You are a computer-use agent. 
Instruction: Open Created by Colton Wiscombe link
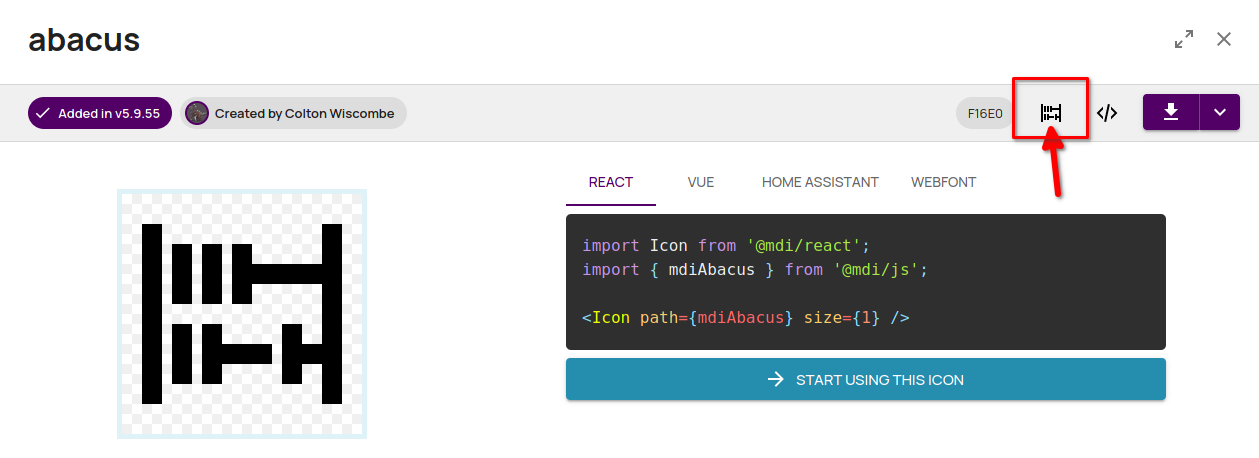tap(294, 113)
